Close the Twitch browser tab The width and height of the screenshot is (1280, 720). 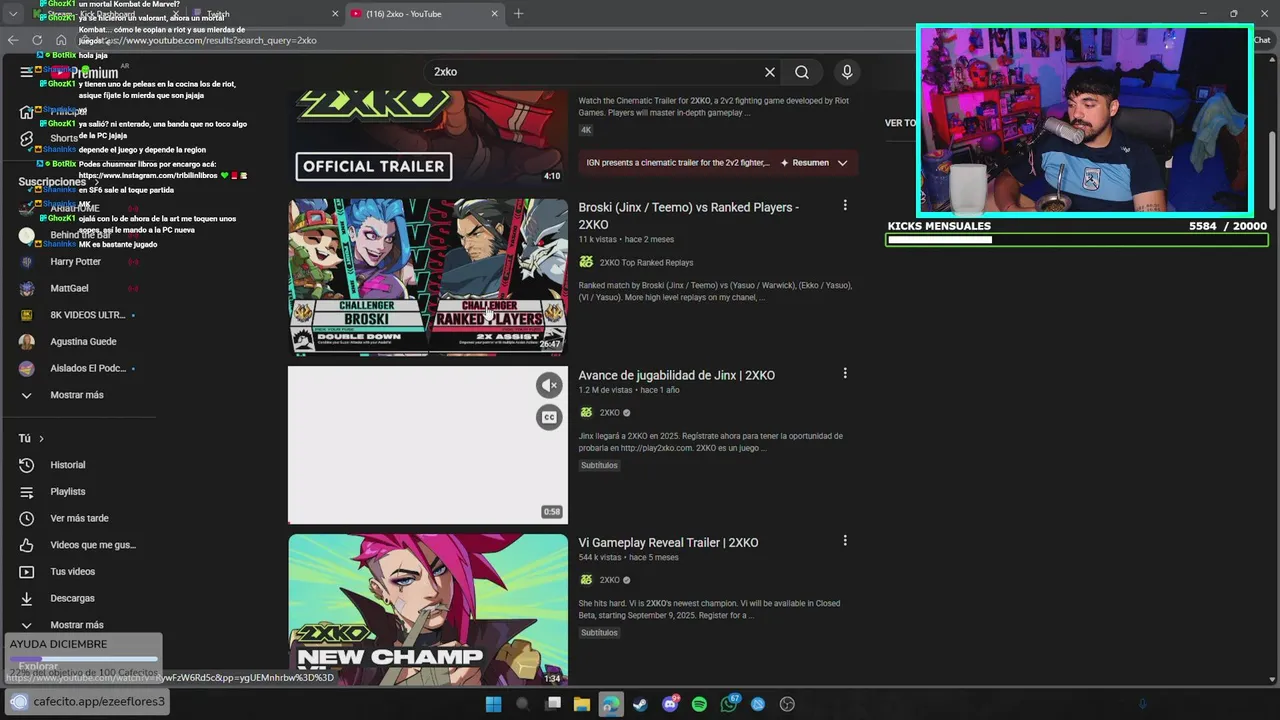[335, 14]
